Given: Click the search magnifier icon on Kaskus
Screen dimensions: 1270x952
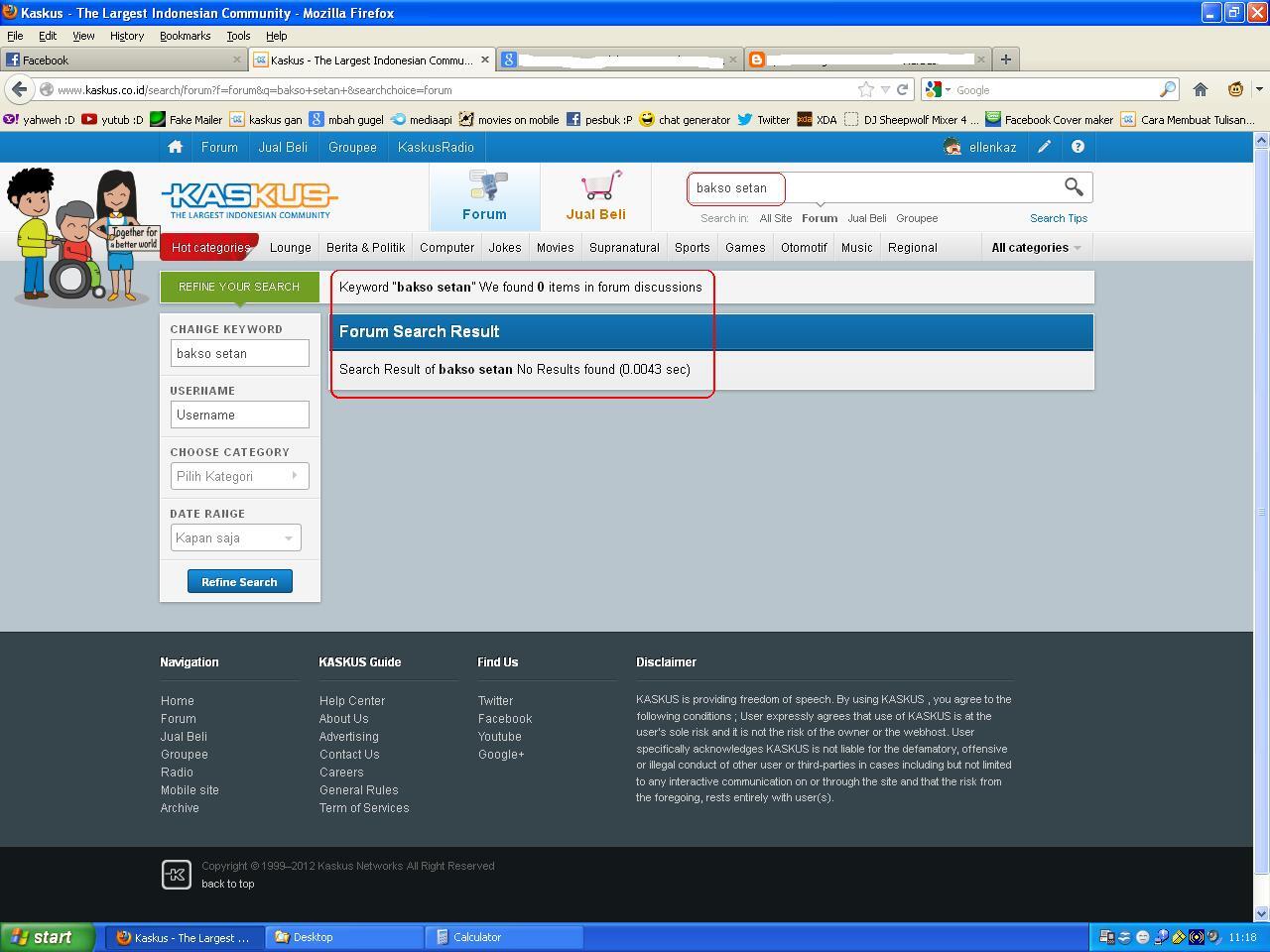Looking at the screenshot, I should (1074, 186).
